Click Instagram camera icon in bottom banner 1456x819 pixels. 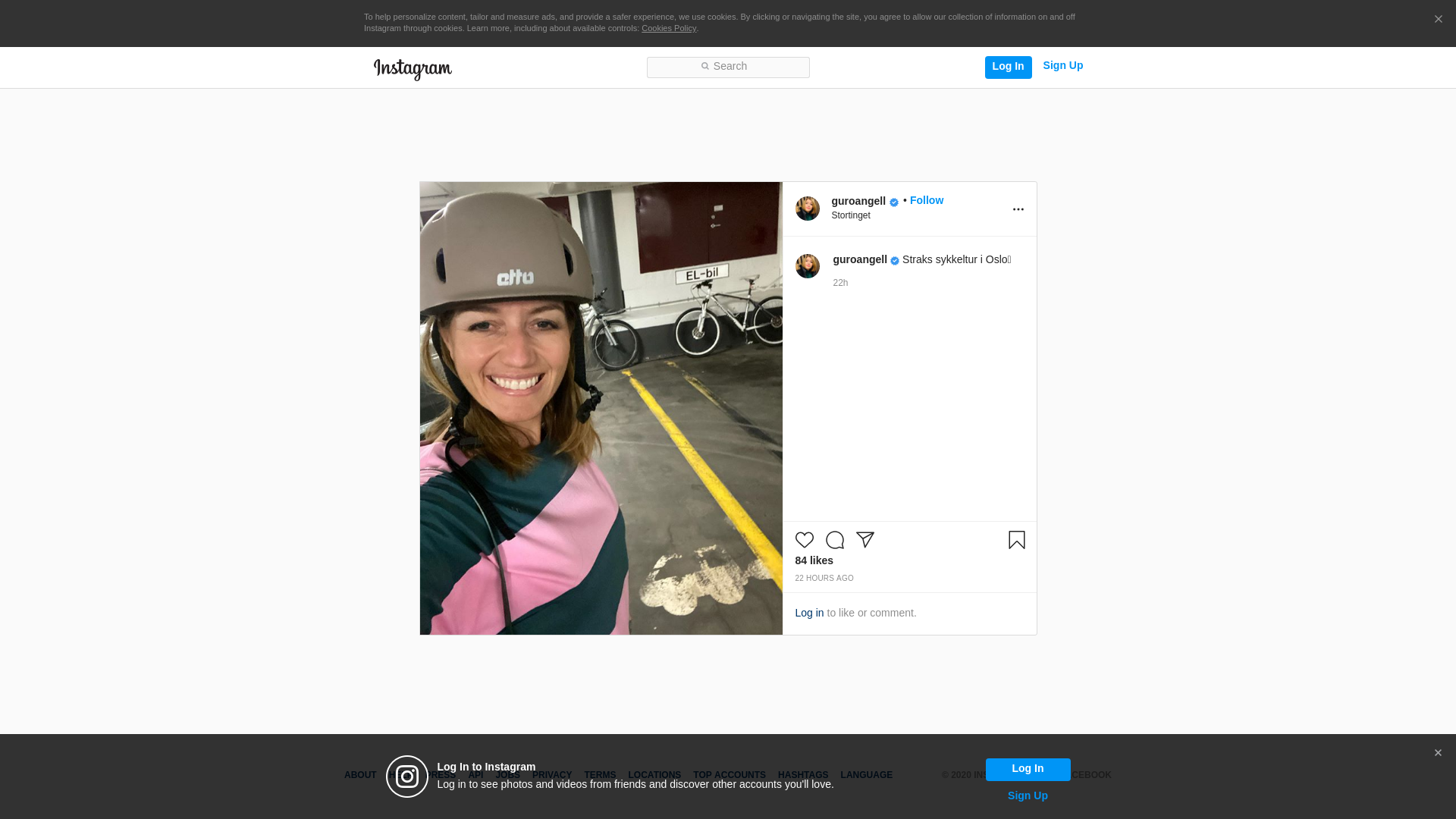(x=407, y=777)
